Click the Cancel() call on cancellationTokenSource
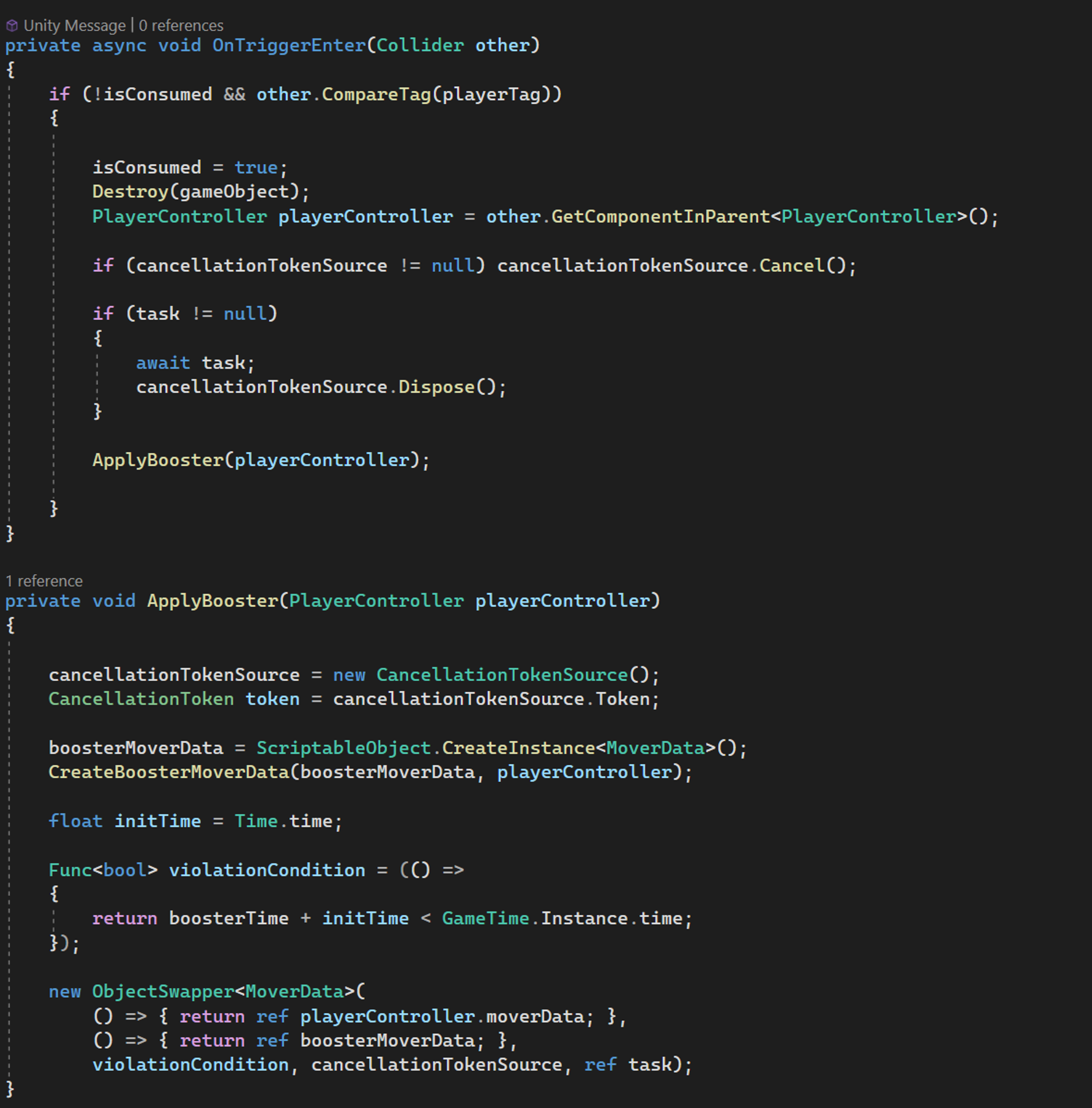 click(792, 265)
